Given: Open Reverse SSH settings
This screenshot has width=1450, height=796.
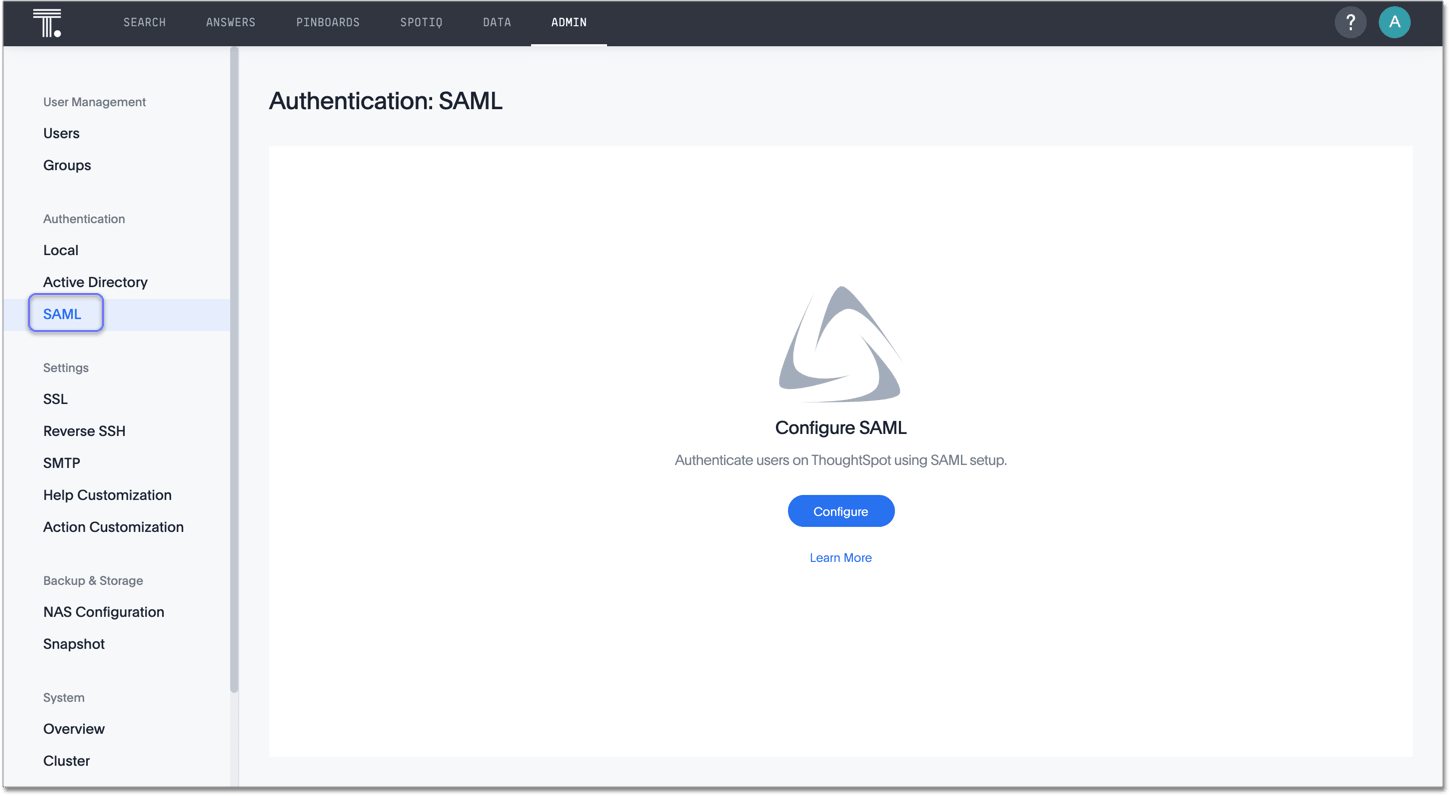Looking at the screenshot, I should [x=84, y=431].
